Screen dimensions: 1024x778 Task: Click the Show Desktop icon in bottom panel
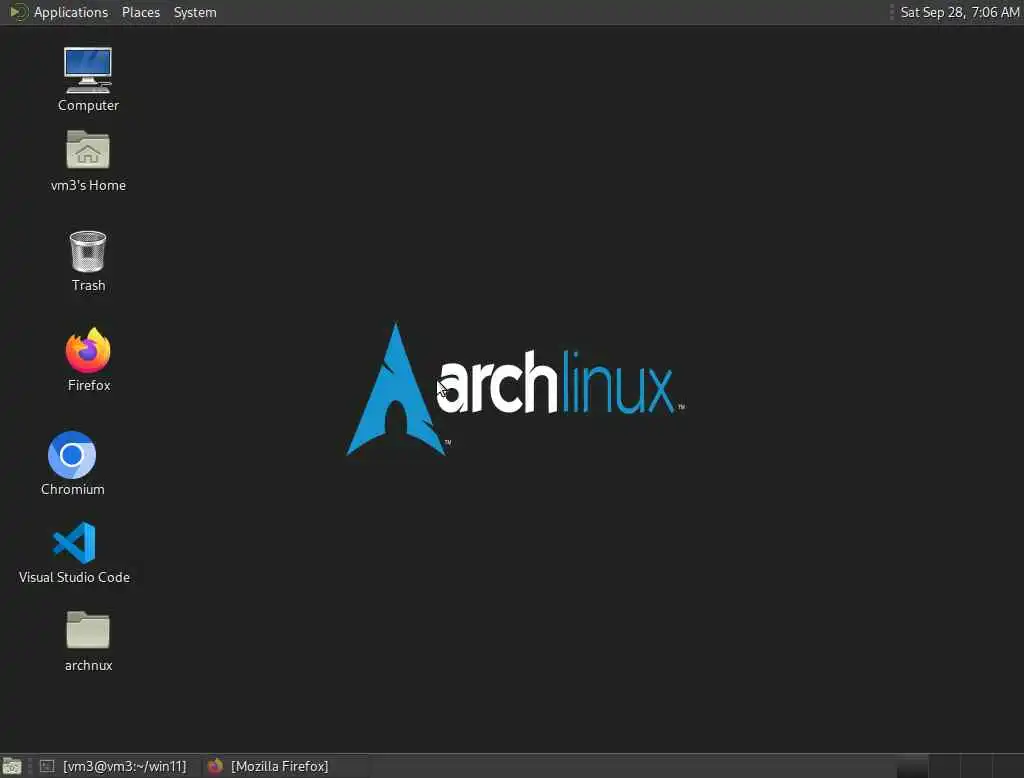12,766
